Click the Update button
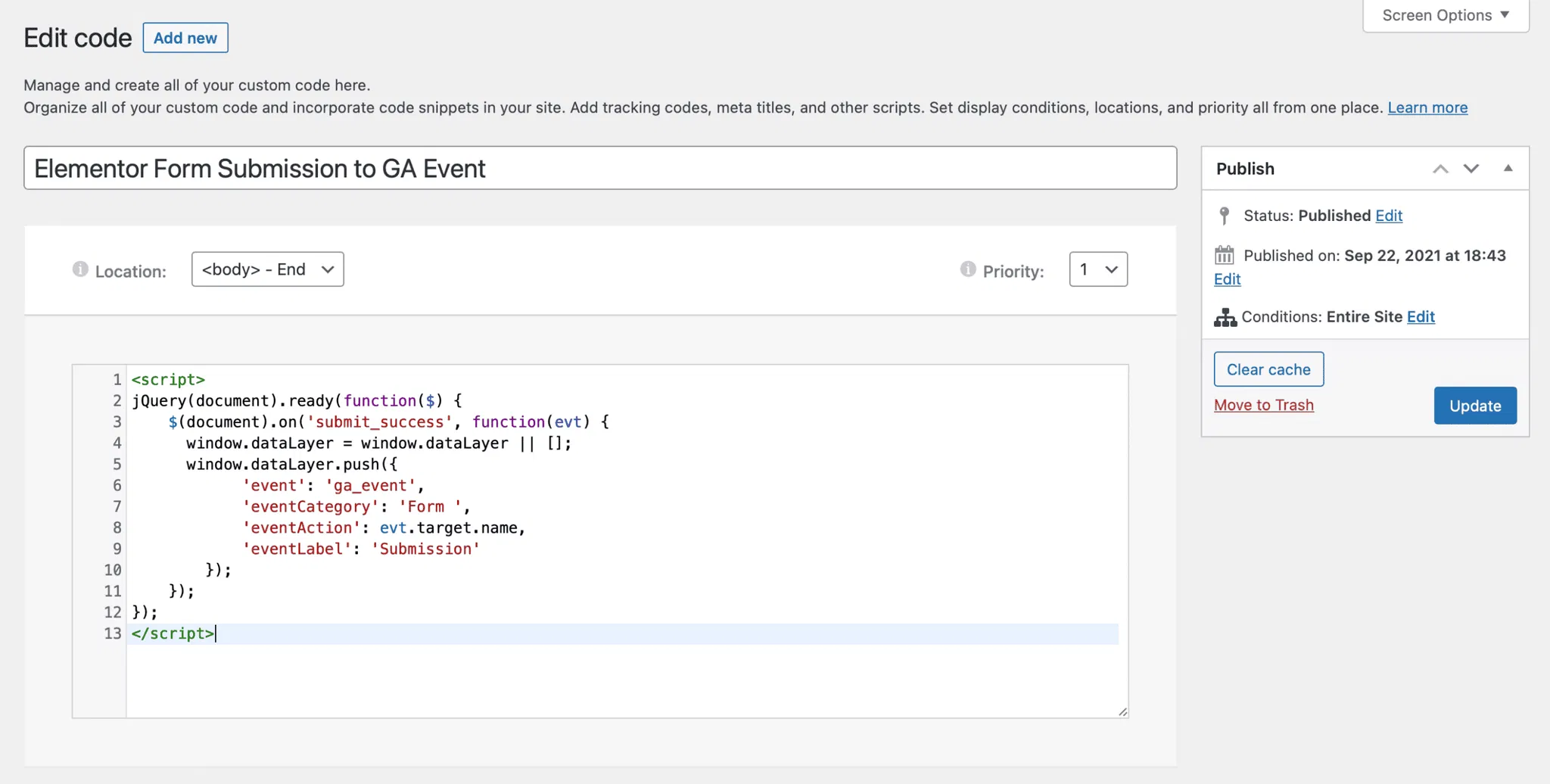The width and height of the screenshot is (1550, 784). [x=1475, y=406]
